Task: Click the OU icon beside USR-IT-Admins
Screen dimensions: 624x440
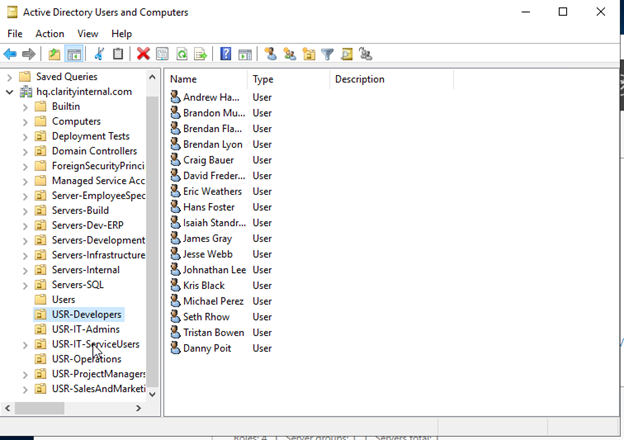Action: [x=40, y=329]
